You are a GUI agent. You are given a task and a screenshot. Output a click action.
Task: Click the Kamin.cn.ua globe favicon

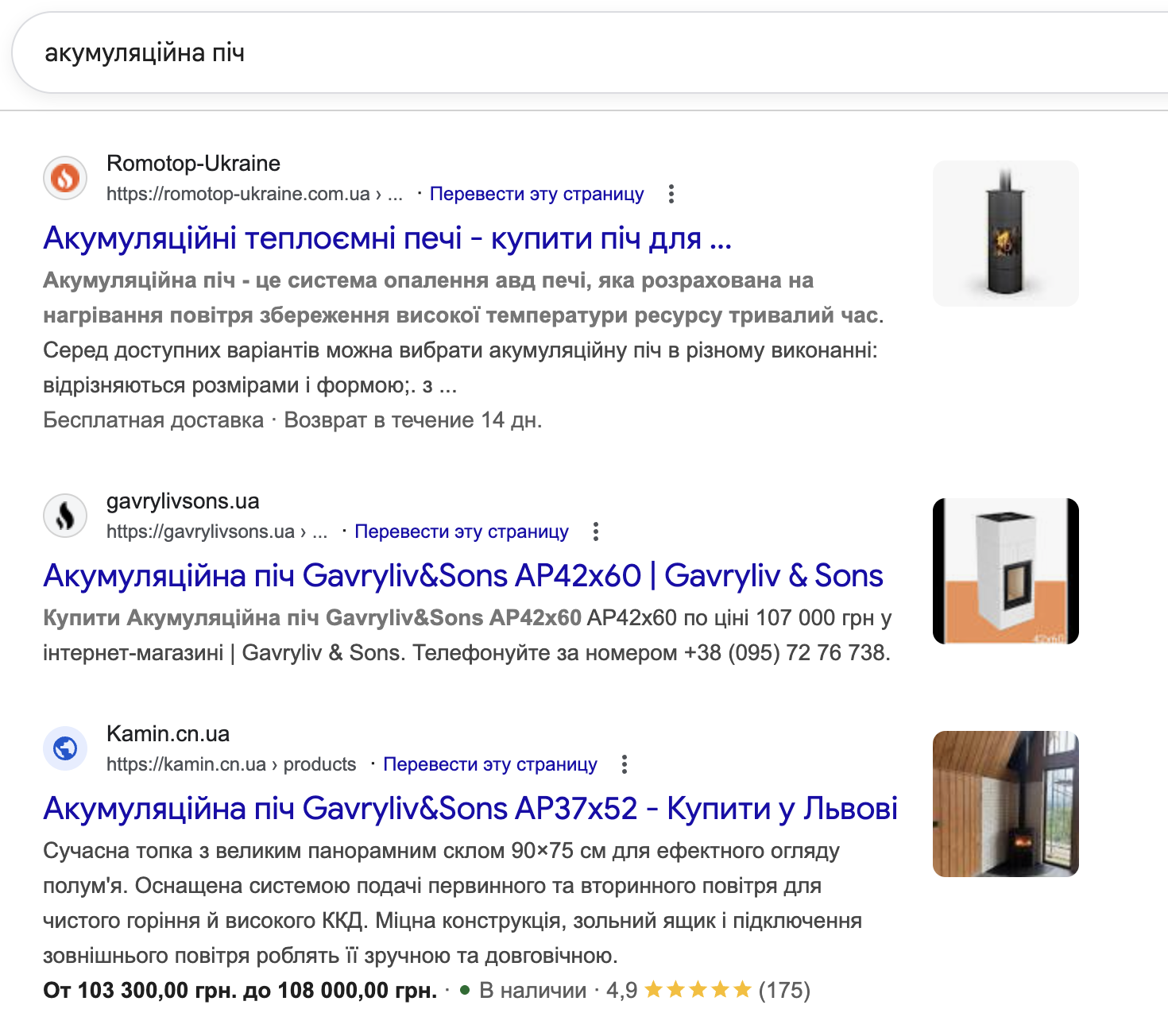[65, 748]
